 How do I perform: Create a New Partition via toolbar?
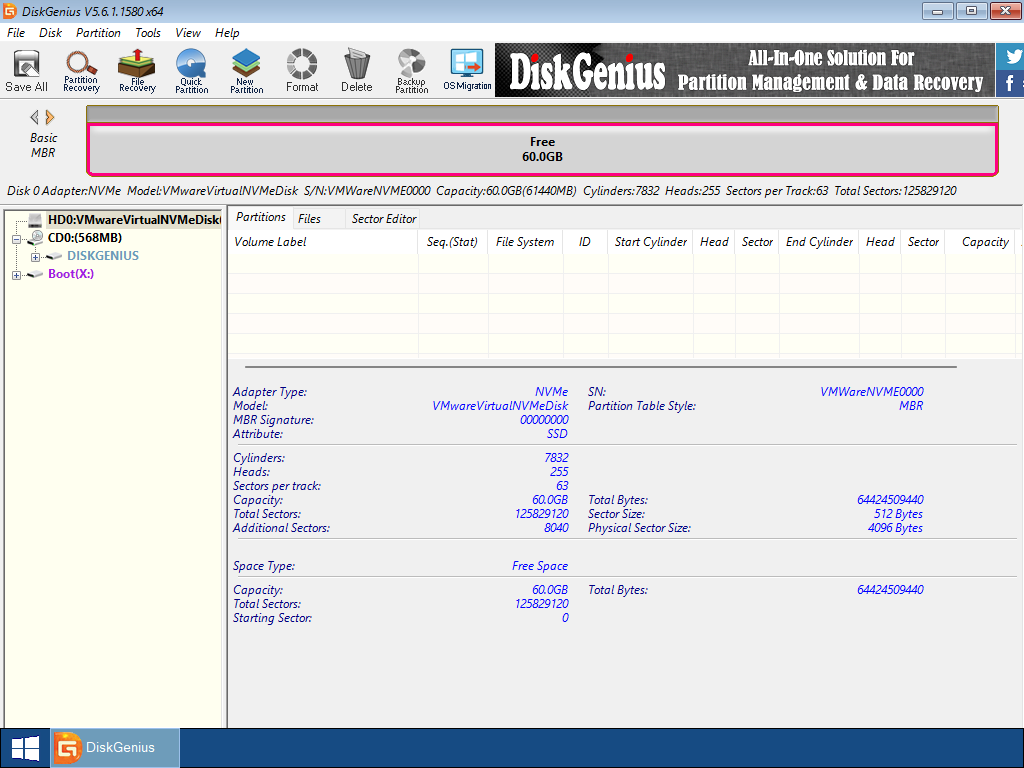pyautogui.click(x=246, y=71)
